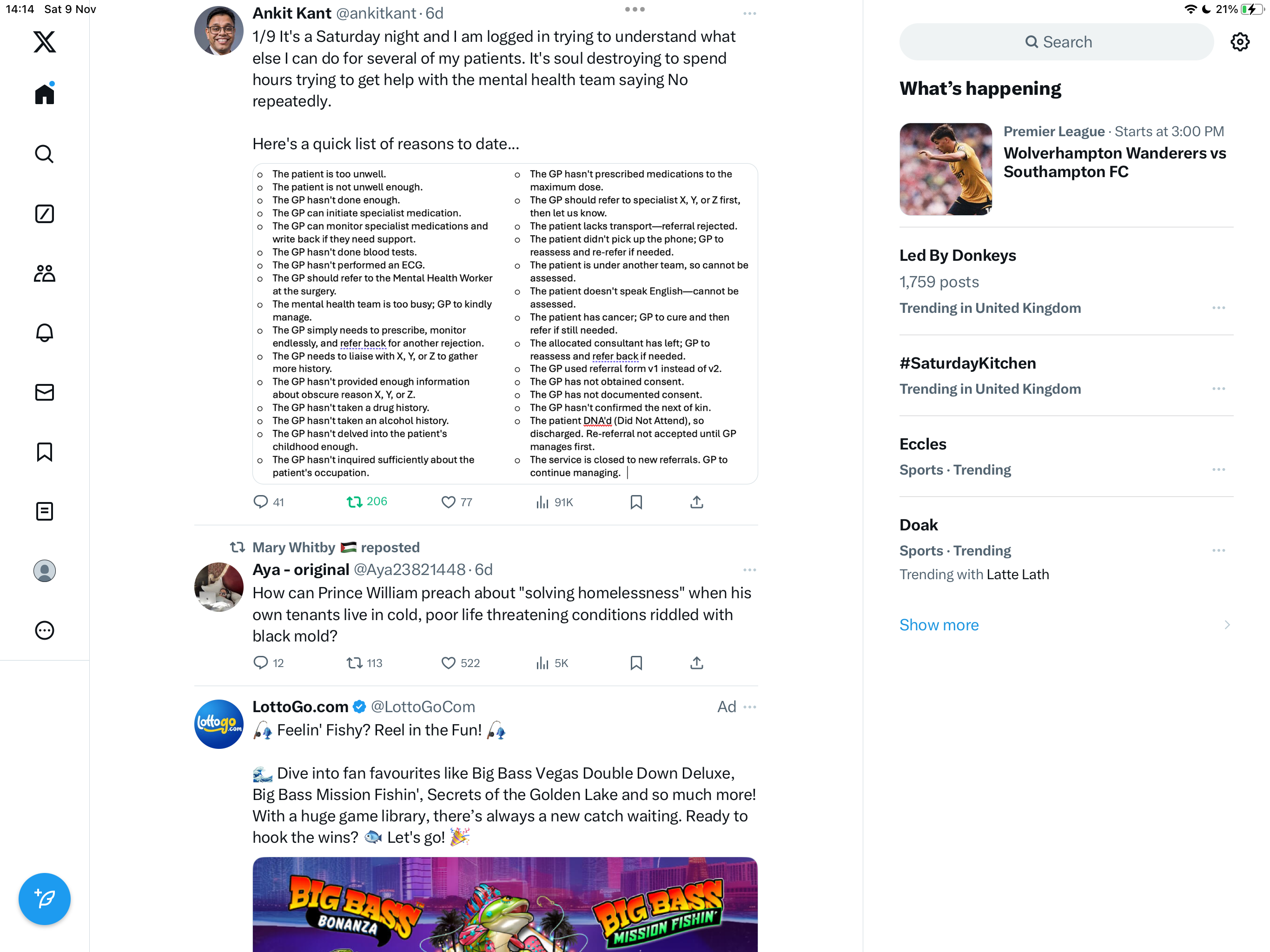Image resolution: width=1270 pixels, height=952 pixels.
Task: Open more options on Ankit Kant's tweet
Action: click(749, 13)
